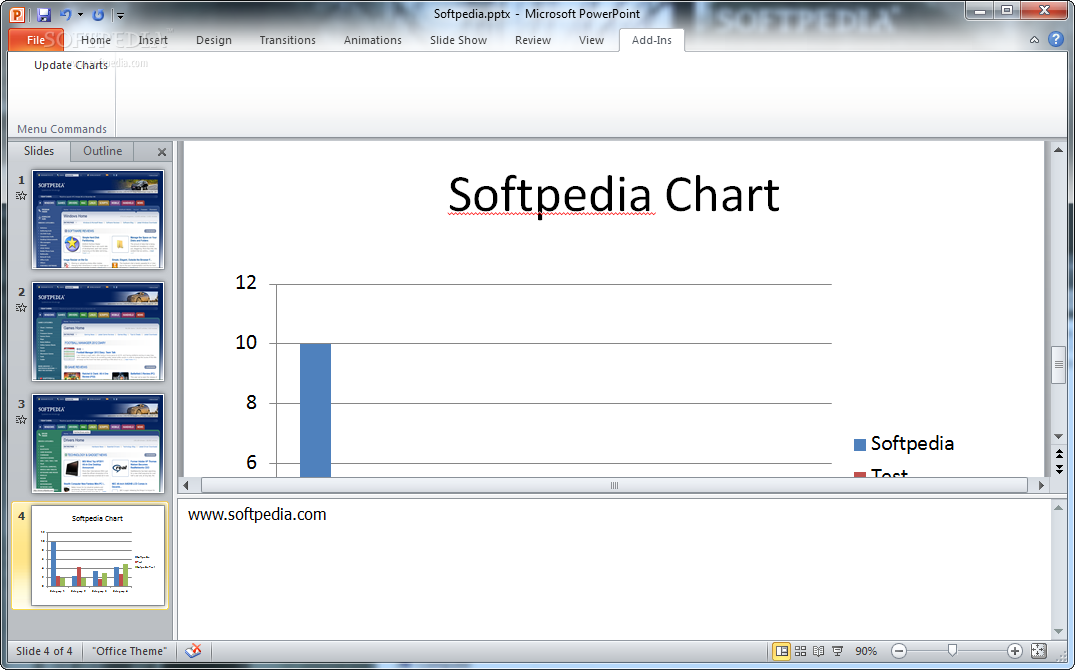This screenshot has width=1075, height=670.
Task: Open the Review ribbon tab
Action: pyautogui.click(x=533, y=40)
